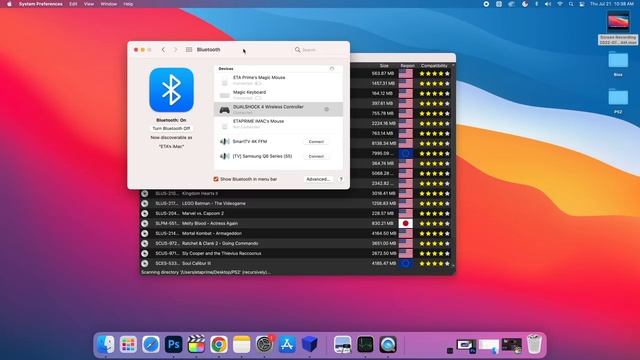Open the show all preferences grid icon

coord(189,49)
